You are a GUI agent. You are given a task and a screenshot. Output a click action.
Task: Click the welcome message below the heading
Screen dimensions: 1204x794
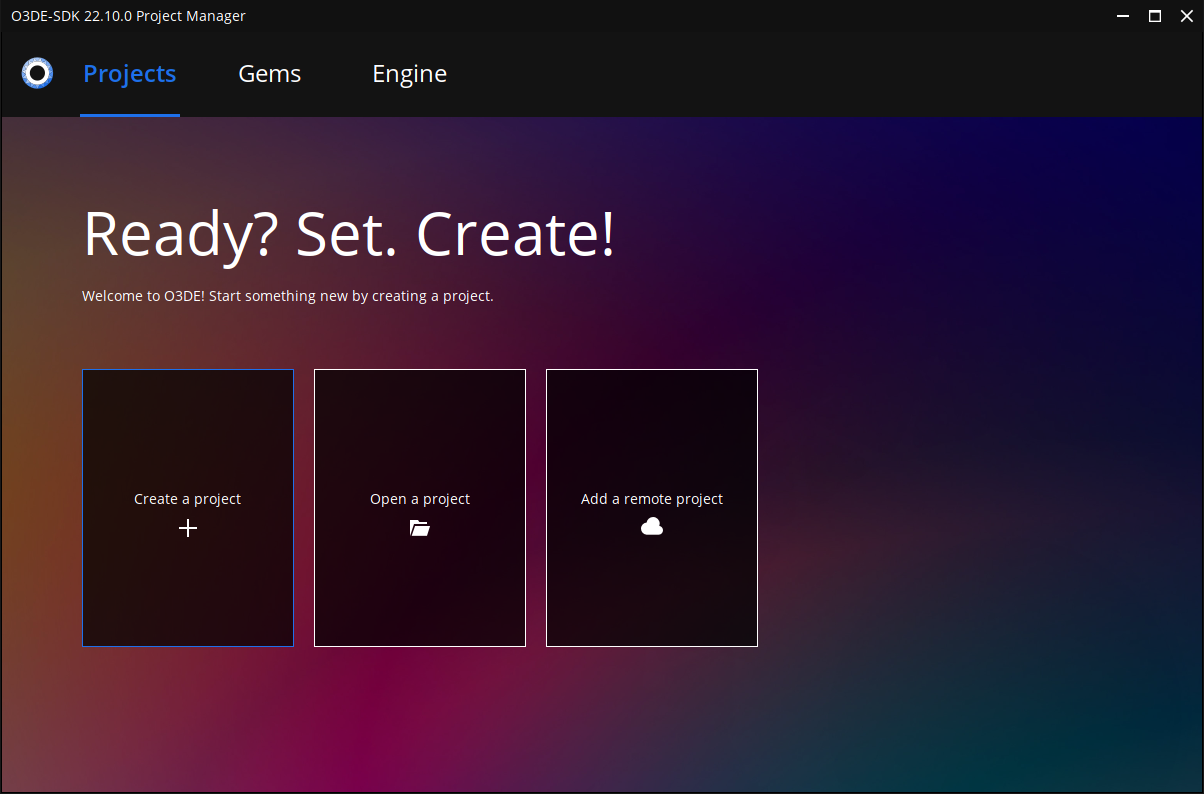click(288, 295)
